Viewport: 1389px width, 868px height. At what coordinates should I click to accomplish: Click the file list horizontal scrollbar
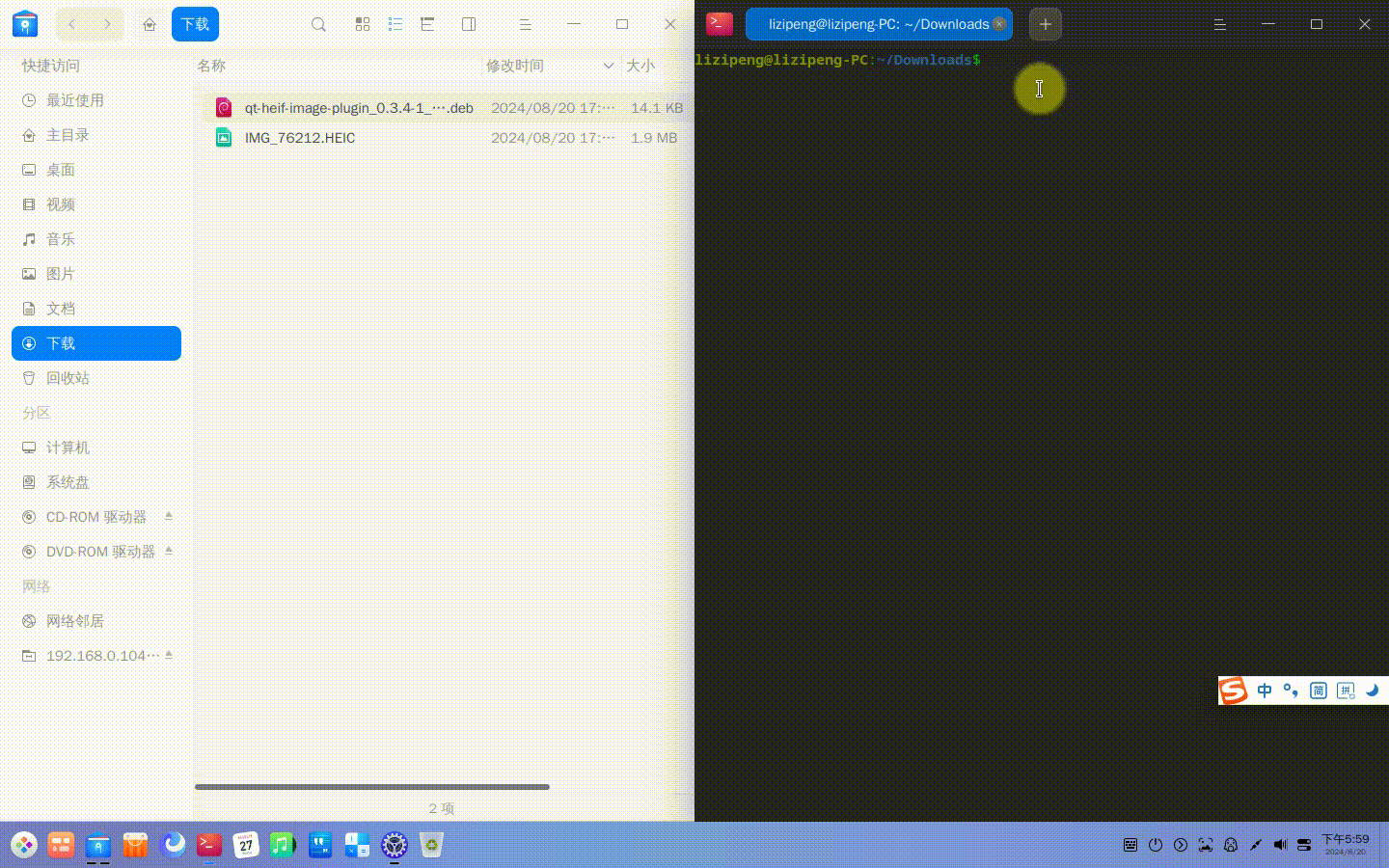click(x=372, y=787)
